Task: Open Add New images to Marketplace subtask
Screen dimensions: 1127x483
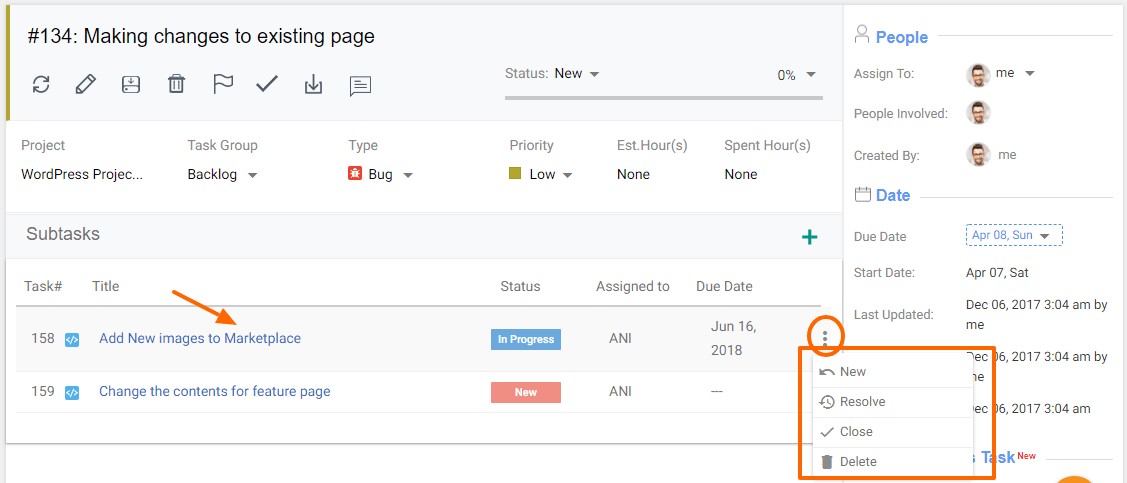Action: 200,338
